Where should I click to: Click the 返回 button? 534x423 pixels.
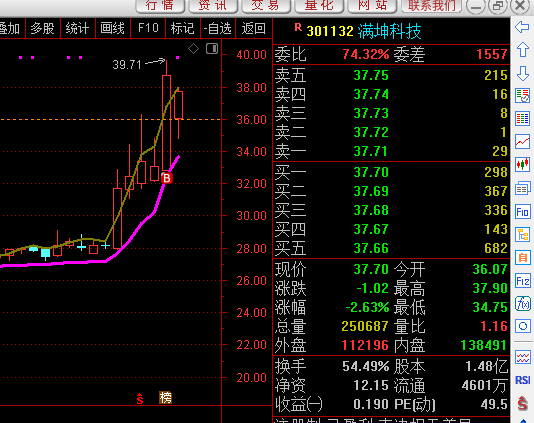pos(254,28)
